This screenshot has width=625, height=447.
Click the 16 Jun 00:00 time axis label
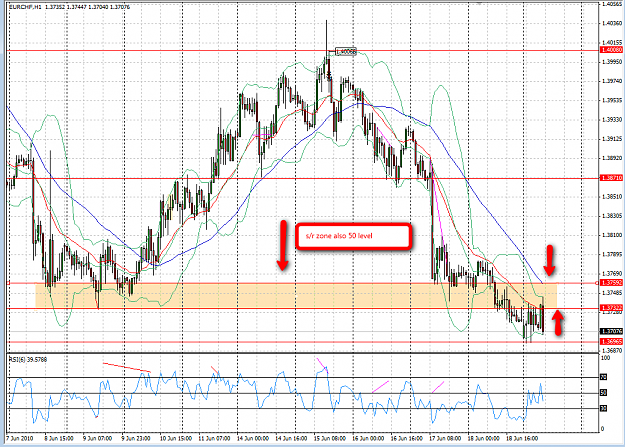click(368, 439)
